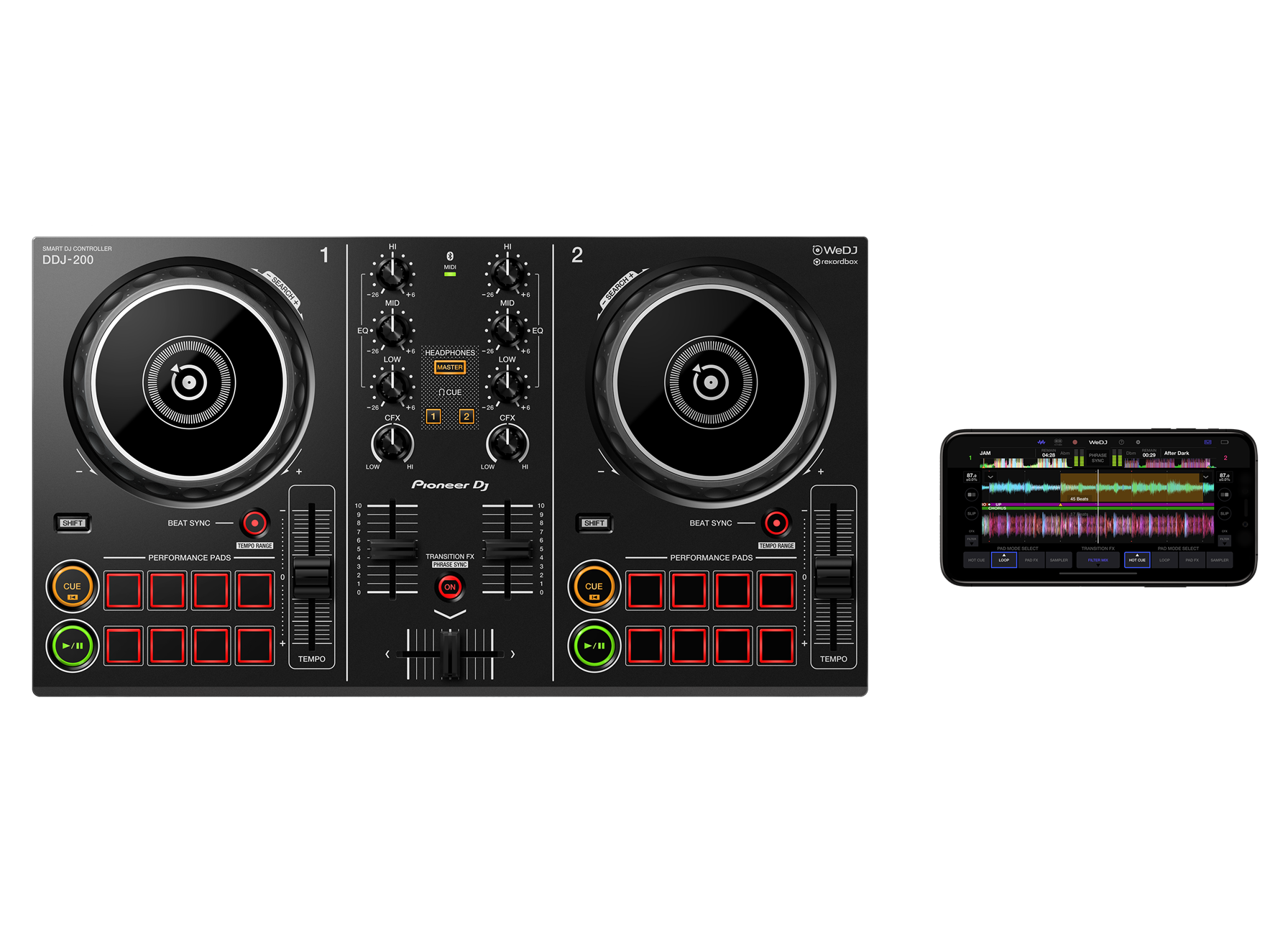This screenshot has width=1288, height=946.
Task: Enable SLIP mode on the left deck
Action: pos(971,513)
